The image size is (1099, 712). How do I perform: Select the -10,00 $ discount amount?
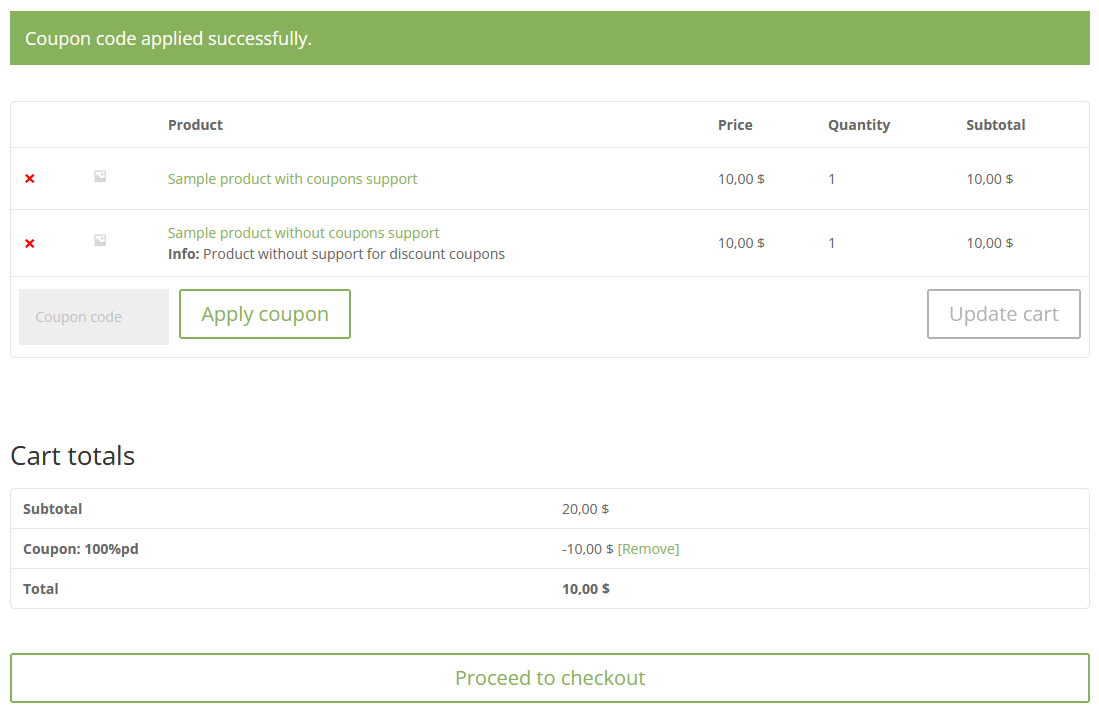587,549
